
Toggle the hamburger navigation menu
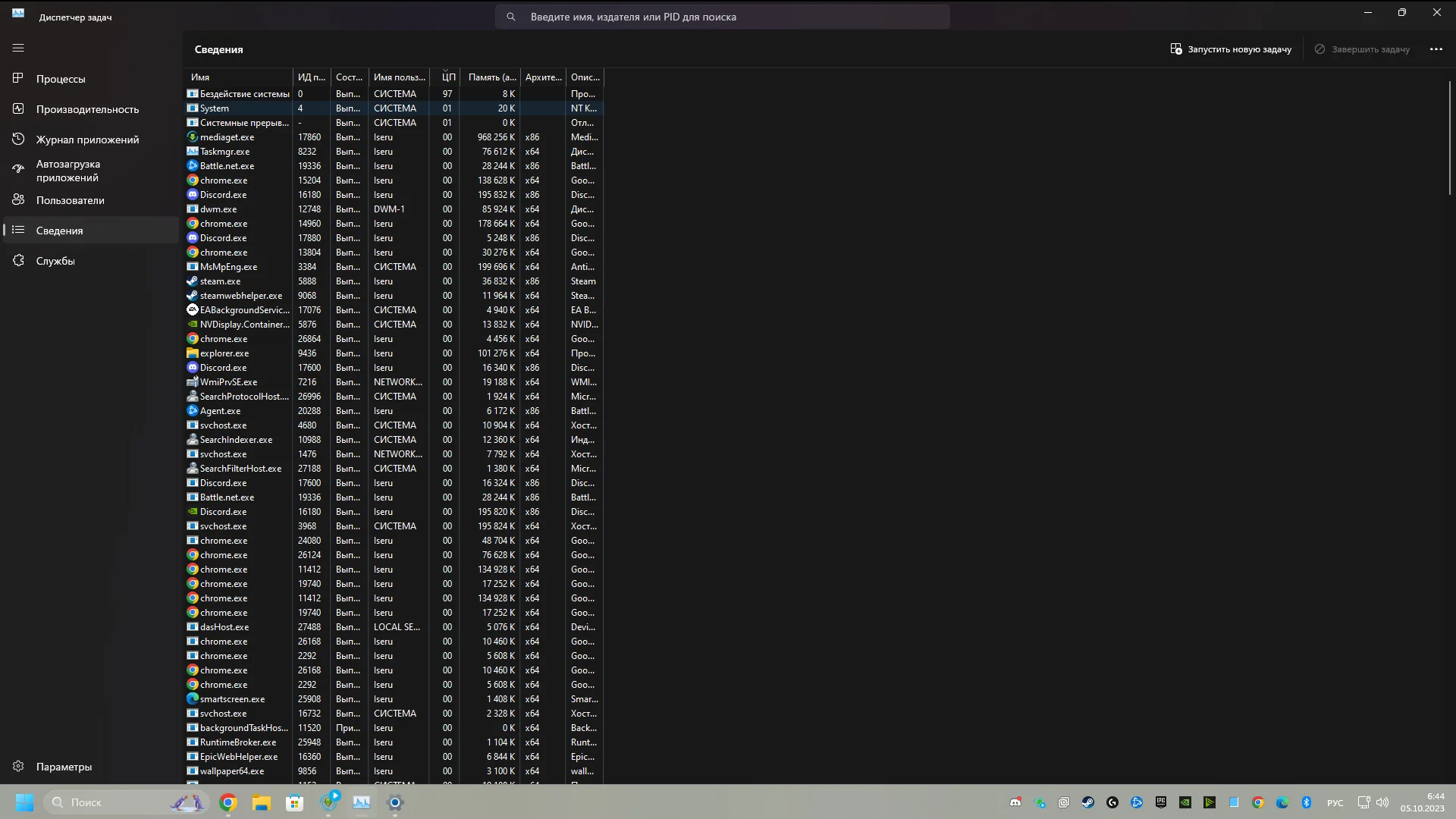click(x=18, y=48)
